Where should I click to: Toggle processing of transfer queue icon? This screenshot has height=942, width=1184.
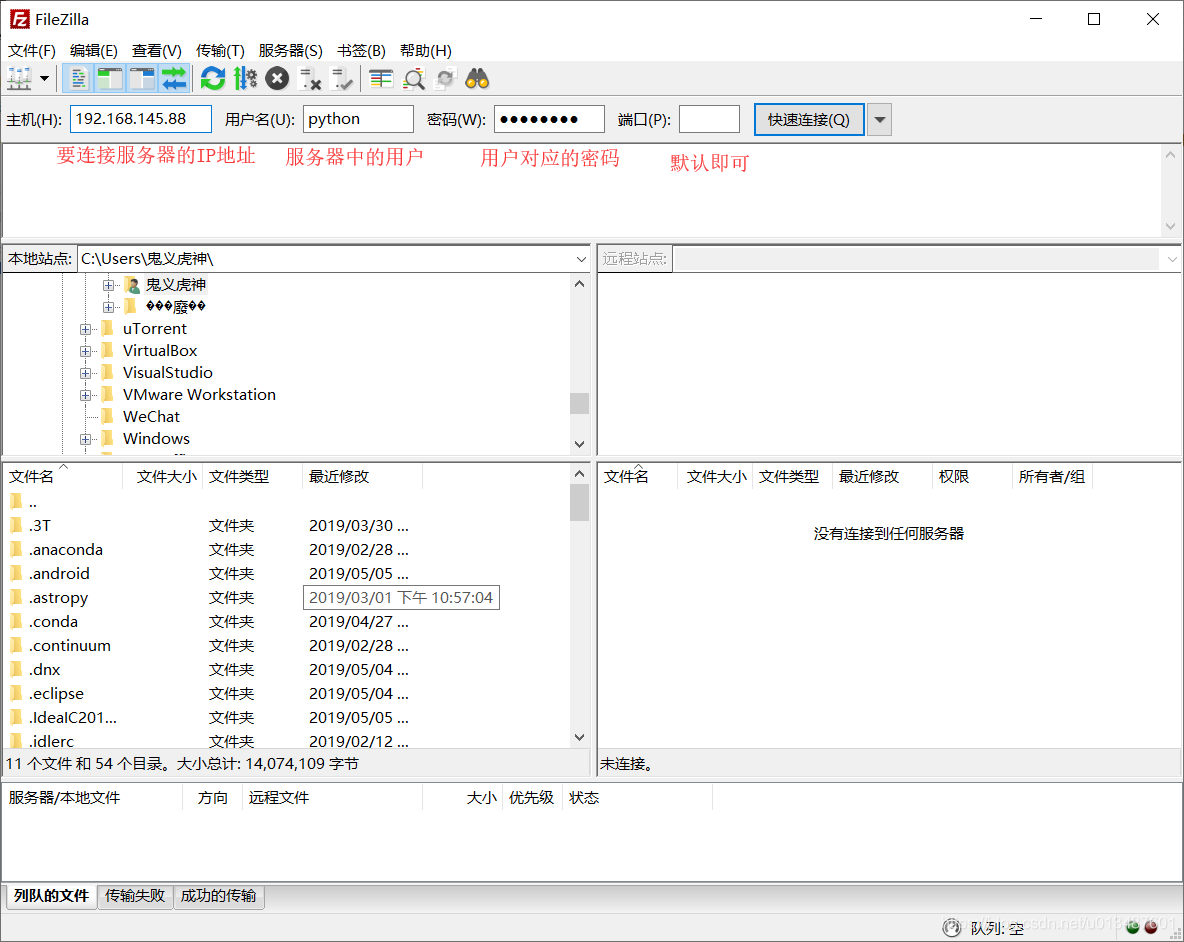245,78
